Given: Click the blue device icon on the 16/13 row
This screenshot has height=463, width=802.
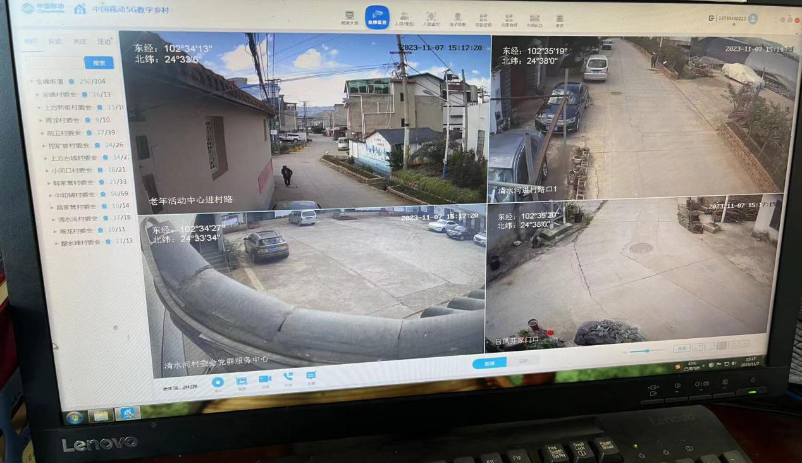Looking at the screenshot, I should [x=84, y=94].
